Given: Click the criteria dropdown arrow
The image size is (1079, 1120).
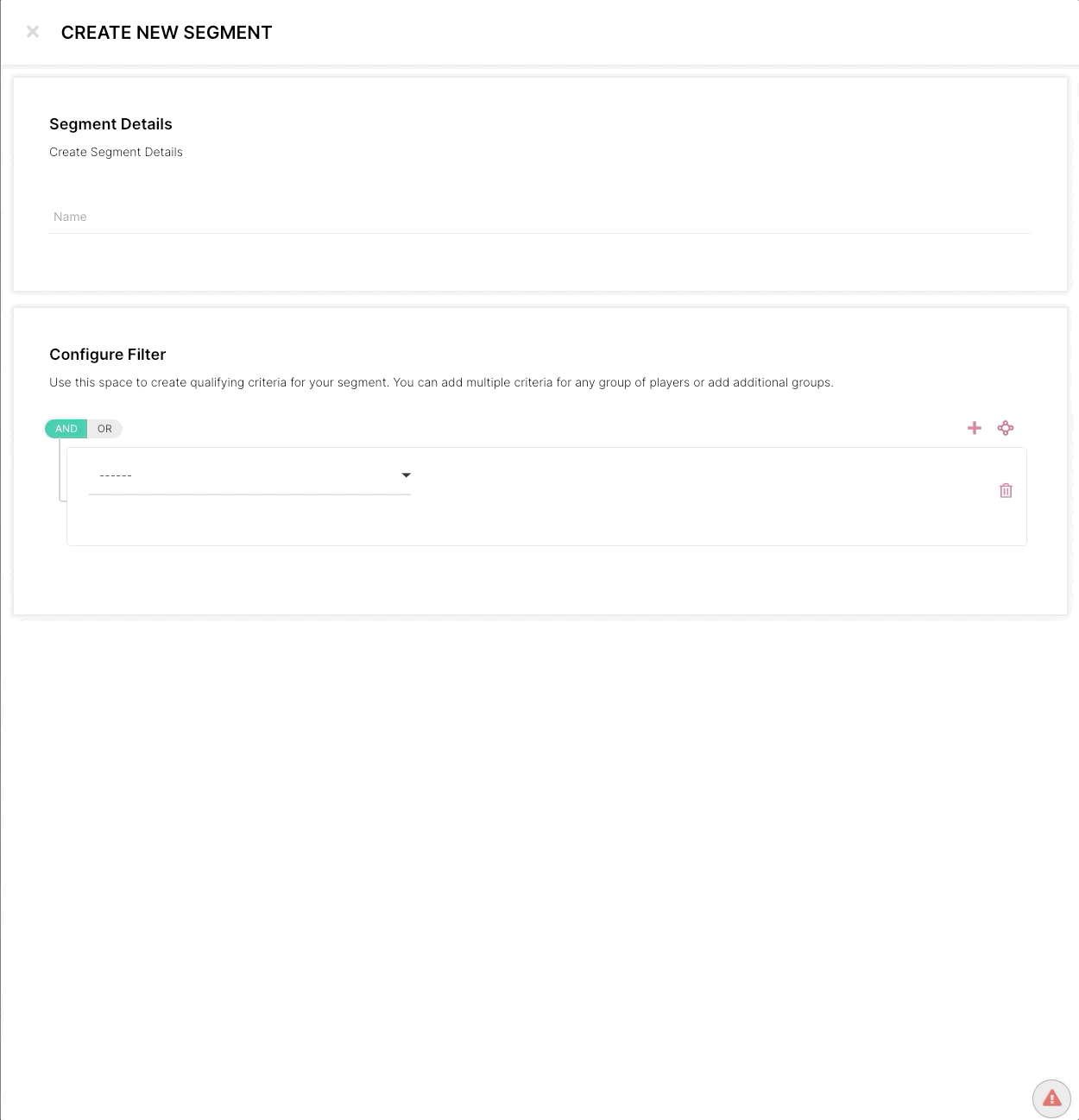Looking at the screenshot, I should pos(406,475).
